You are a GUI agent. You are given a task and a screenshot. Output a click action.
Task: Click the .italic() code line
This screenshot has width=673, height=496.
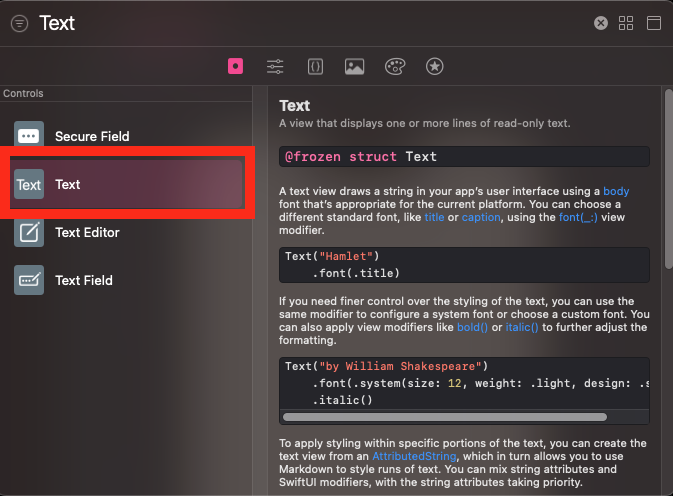(x=342, y=400)
